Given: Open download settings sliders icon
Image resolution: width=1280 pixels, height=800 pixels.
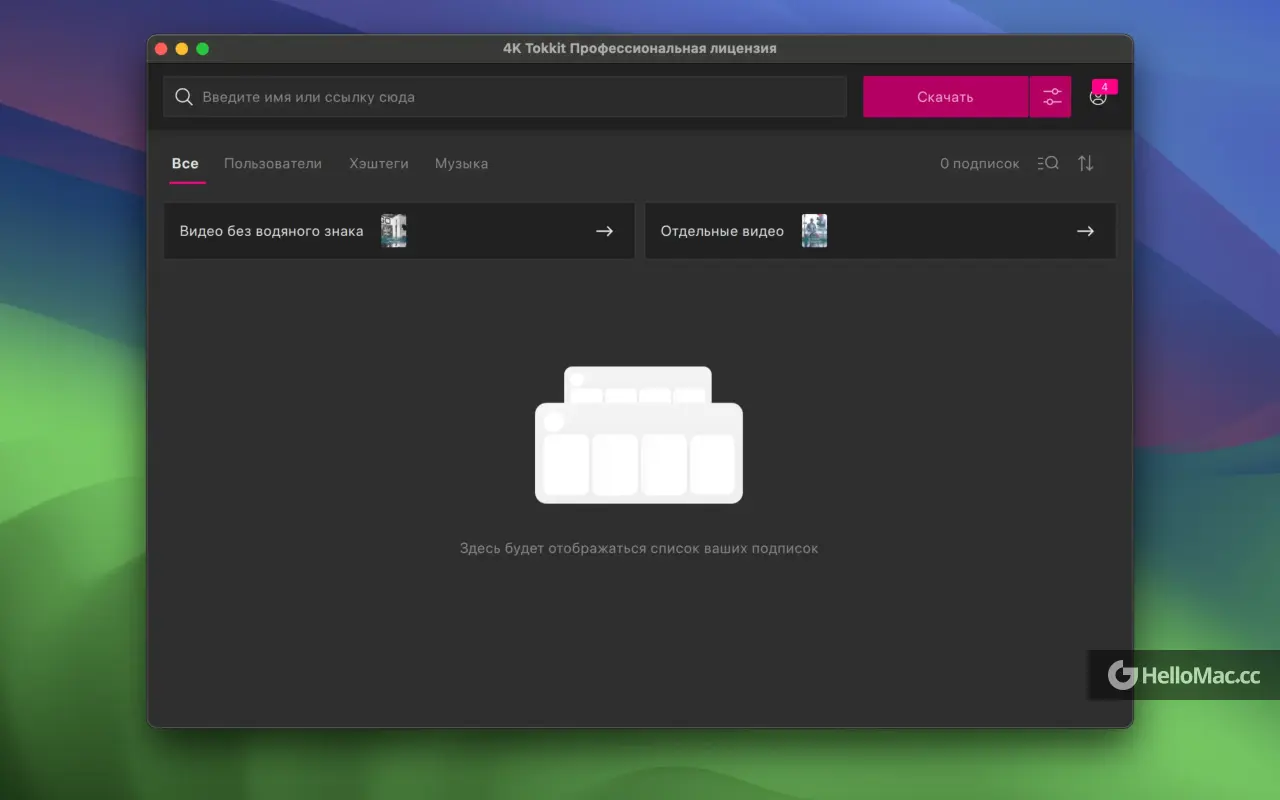Looking at the screenshot, I should tap(1051, 97).
